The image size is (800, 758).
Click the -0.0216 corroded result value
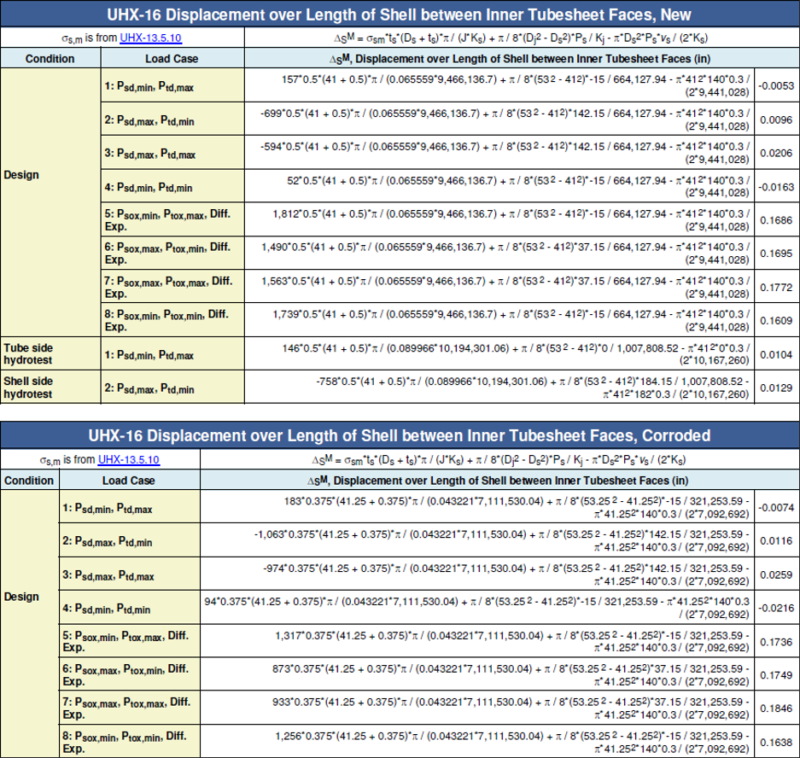777,608
